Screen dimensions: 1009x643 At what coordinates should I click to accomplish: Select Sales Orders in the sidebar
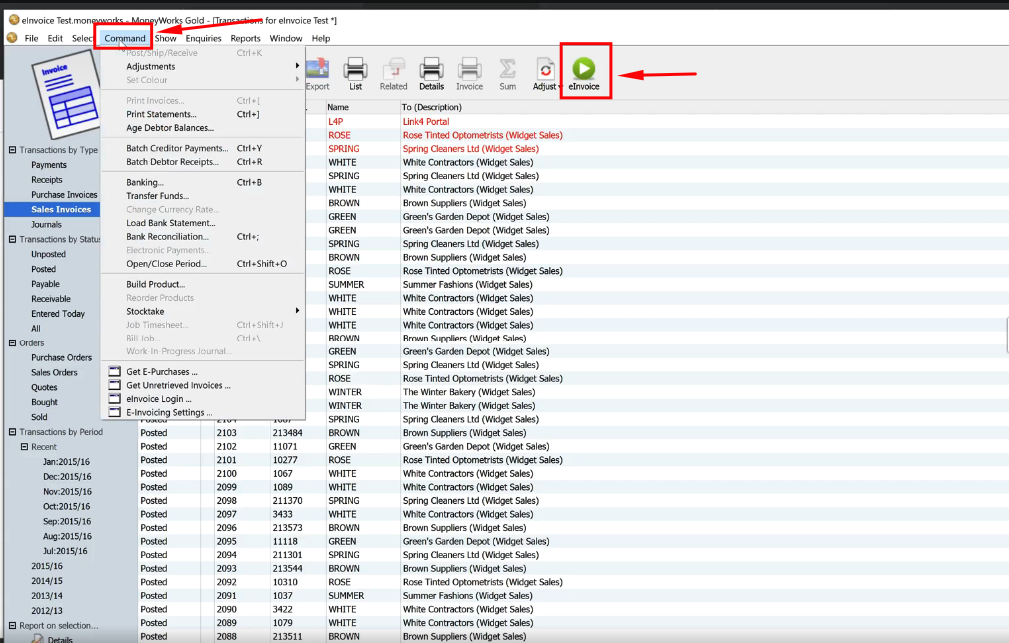[54, 372]
